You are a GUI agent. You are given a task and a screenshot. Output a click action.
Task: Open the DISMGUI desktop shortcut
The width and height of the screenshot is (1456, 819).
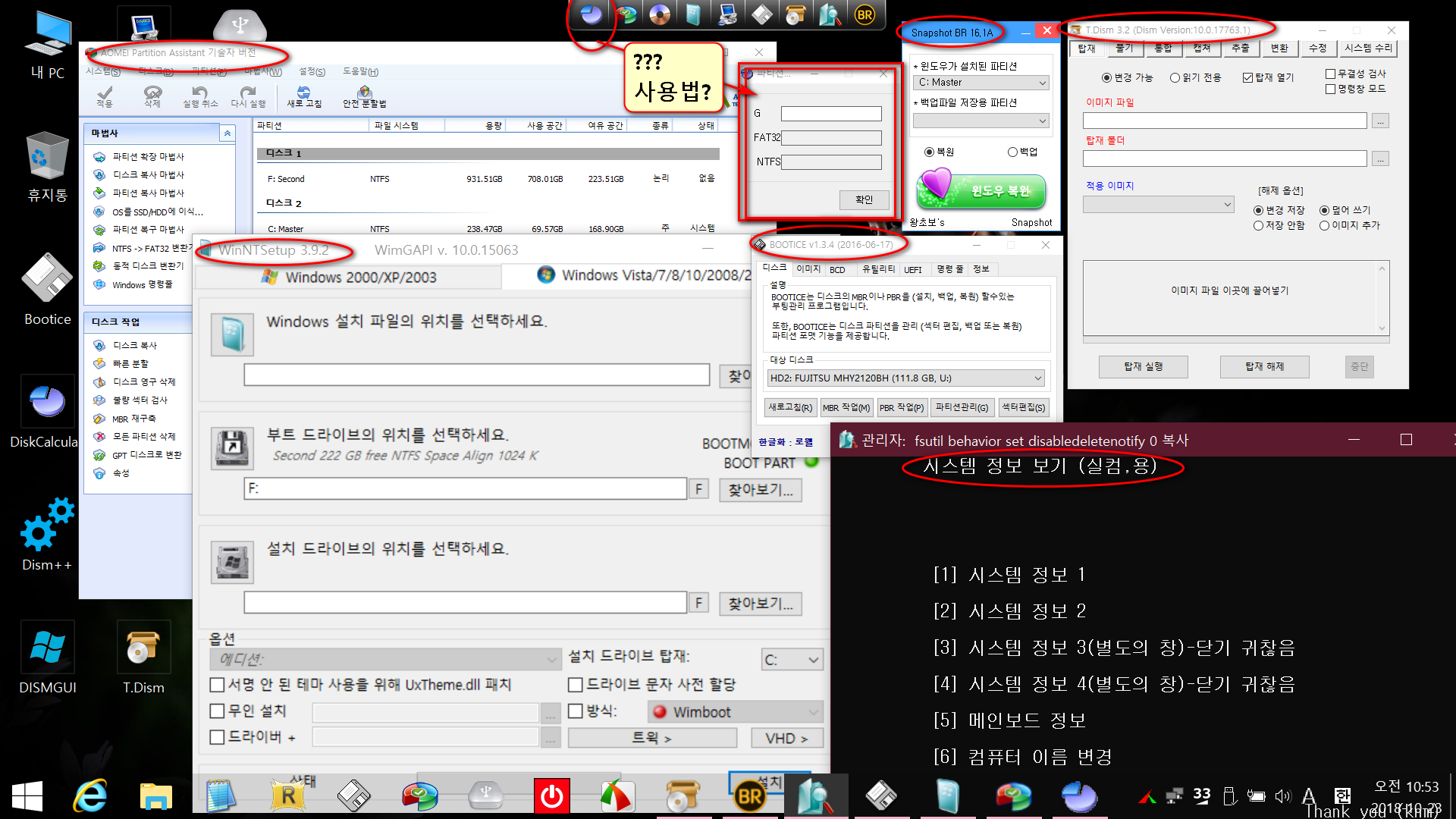47,658
